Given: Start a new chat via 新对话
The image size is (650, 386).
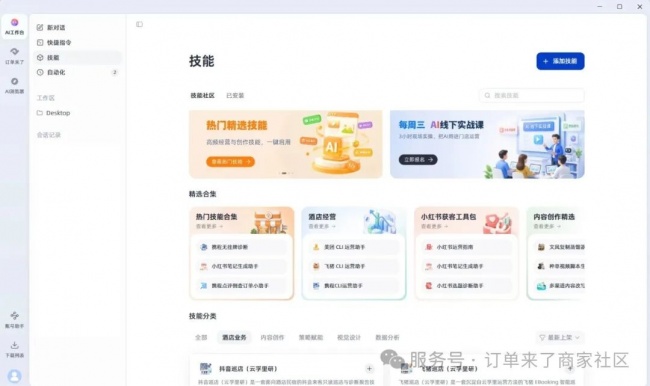Looking at the screenshot, I should pos(77,27).
